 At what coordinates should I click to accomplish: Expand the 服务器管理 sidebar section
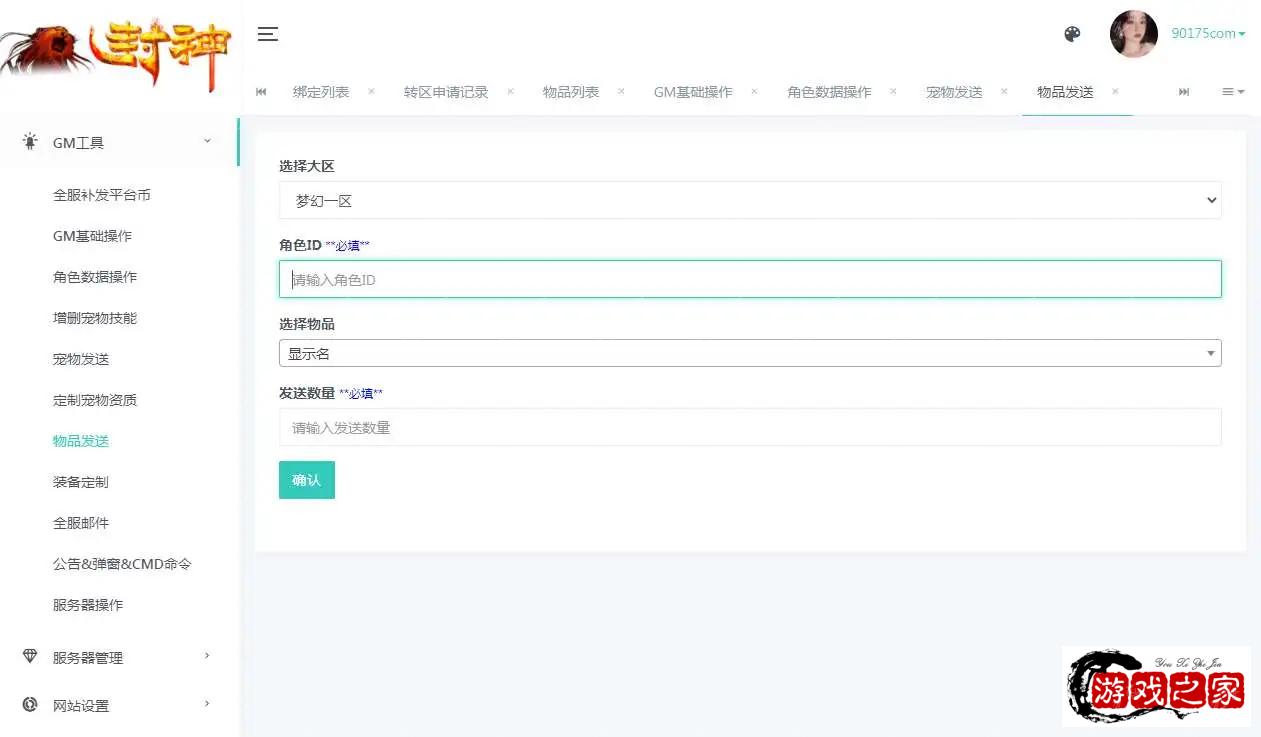(x=118, y=657)
